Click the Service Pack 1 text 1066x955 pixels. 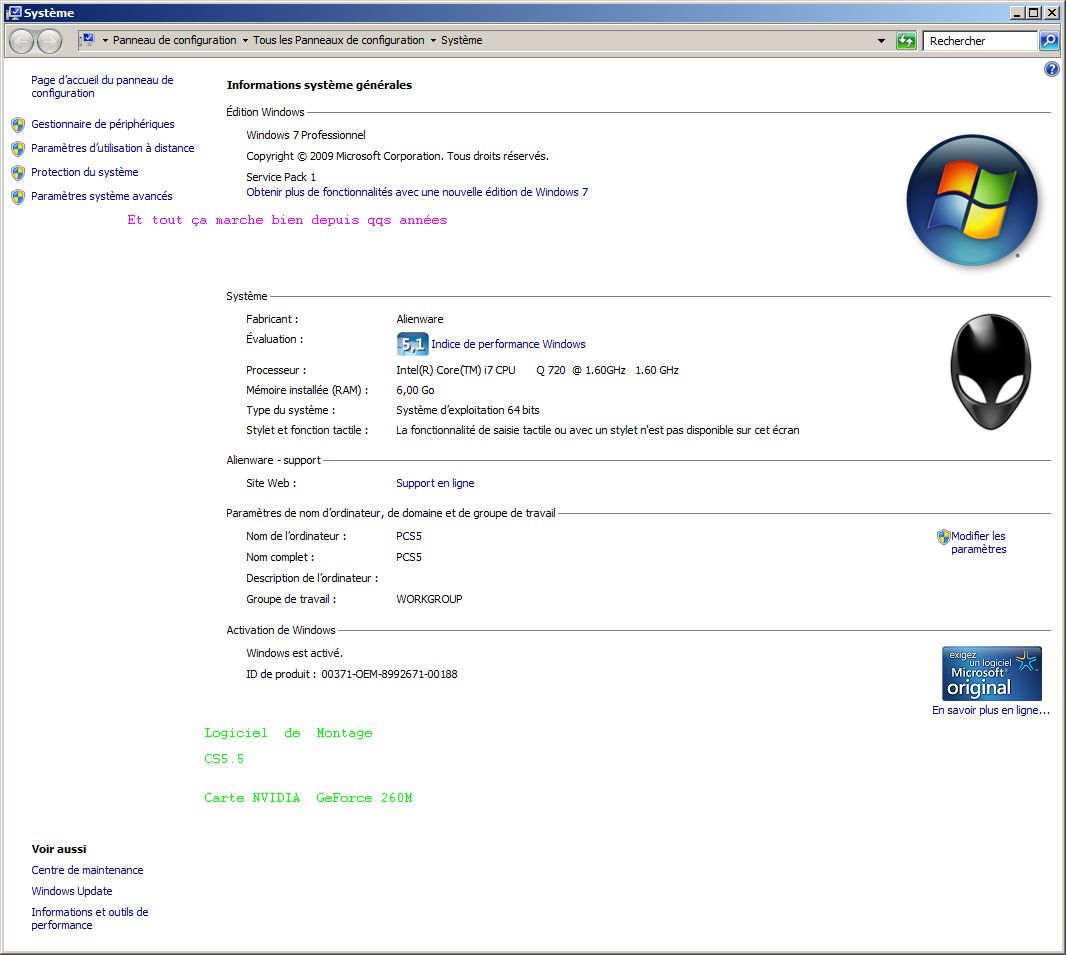[281, 177]
